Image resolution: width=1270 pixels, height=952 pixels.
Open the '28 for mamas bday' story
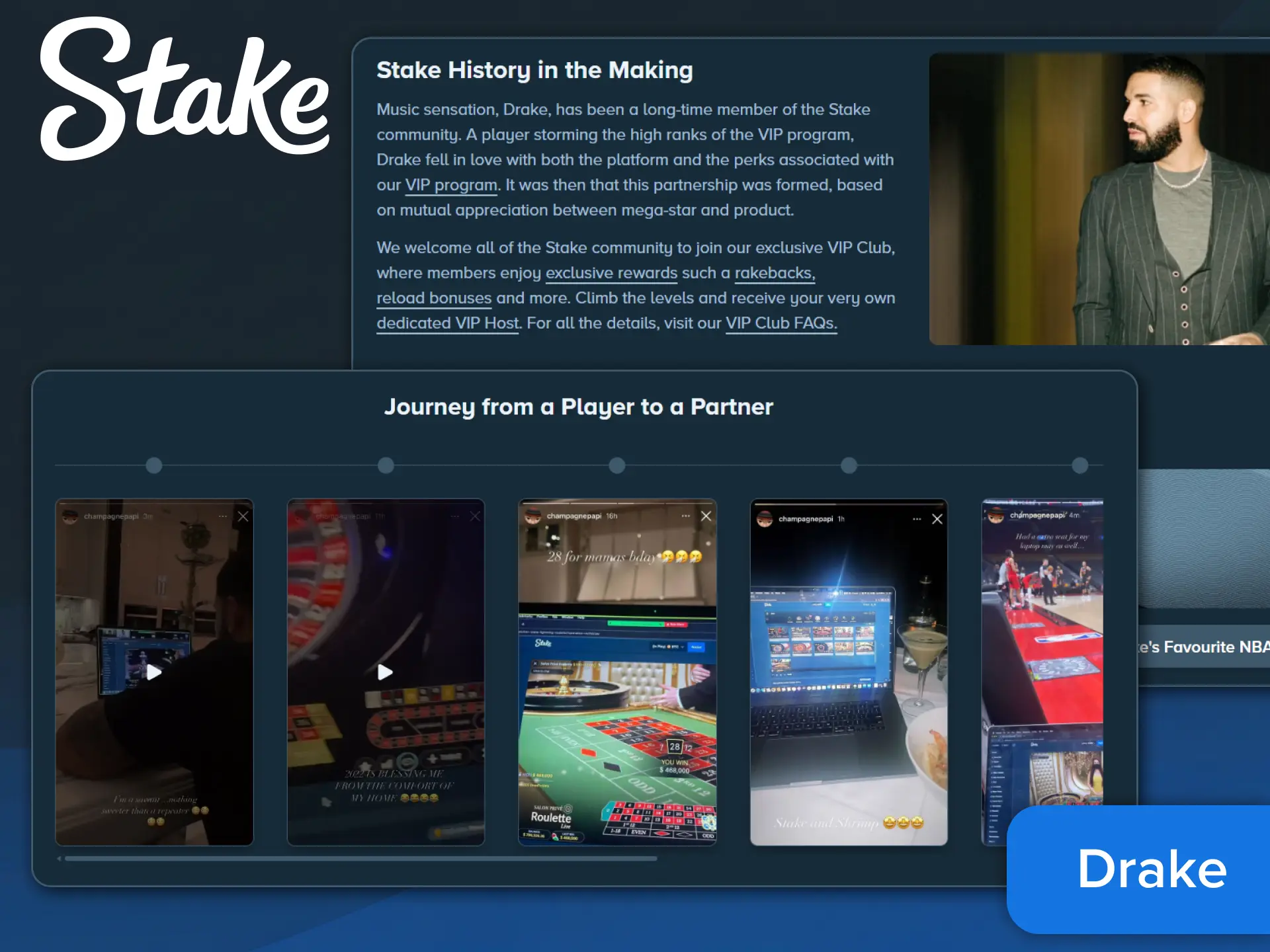pos(617,672)
